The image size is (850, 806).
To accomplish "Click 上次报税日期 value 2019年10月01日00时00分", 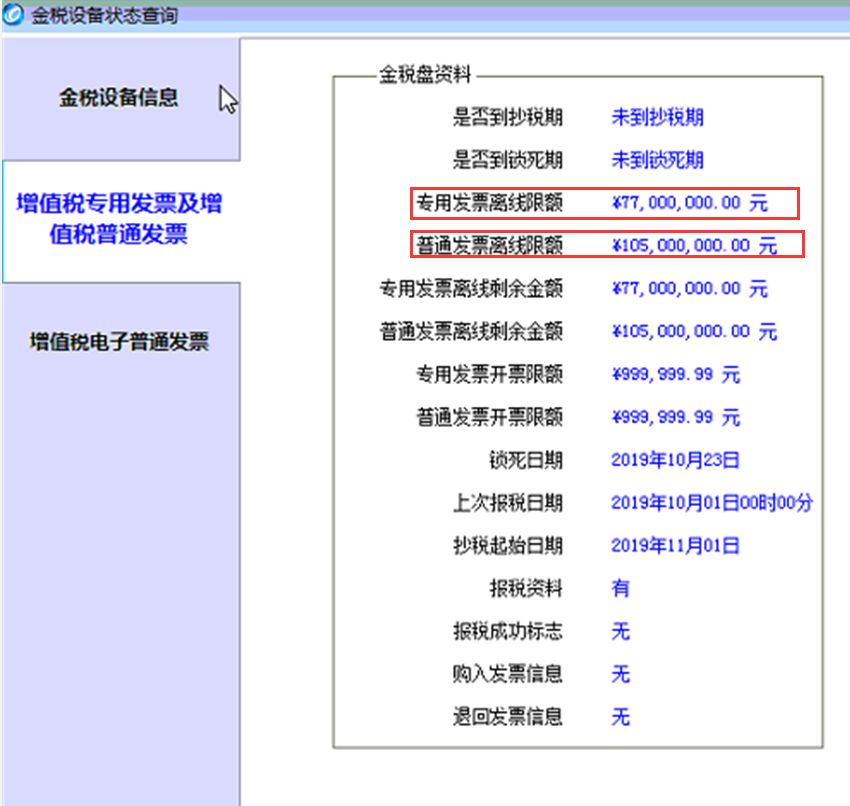I will coord(712,503).
